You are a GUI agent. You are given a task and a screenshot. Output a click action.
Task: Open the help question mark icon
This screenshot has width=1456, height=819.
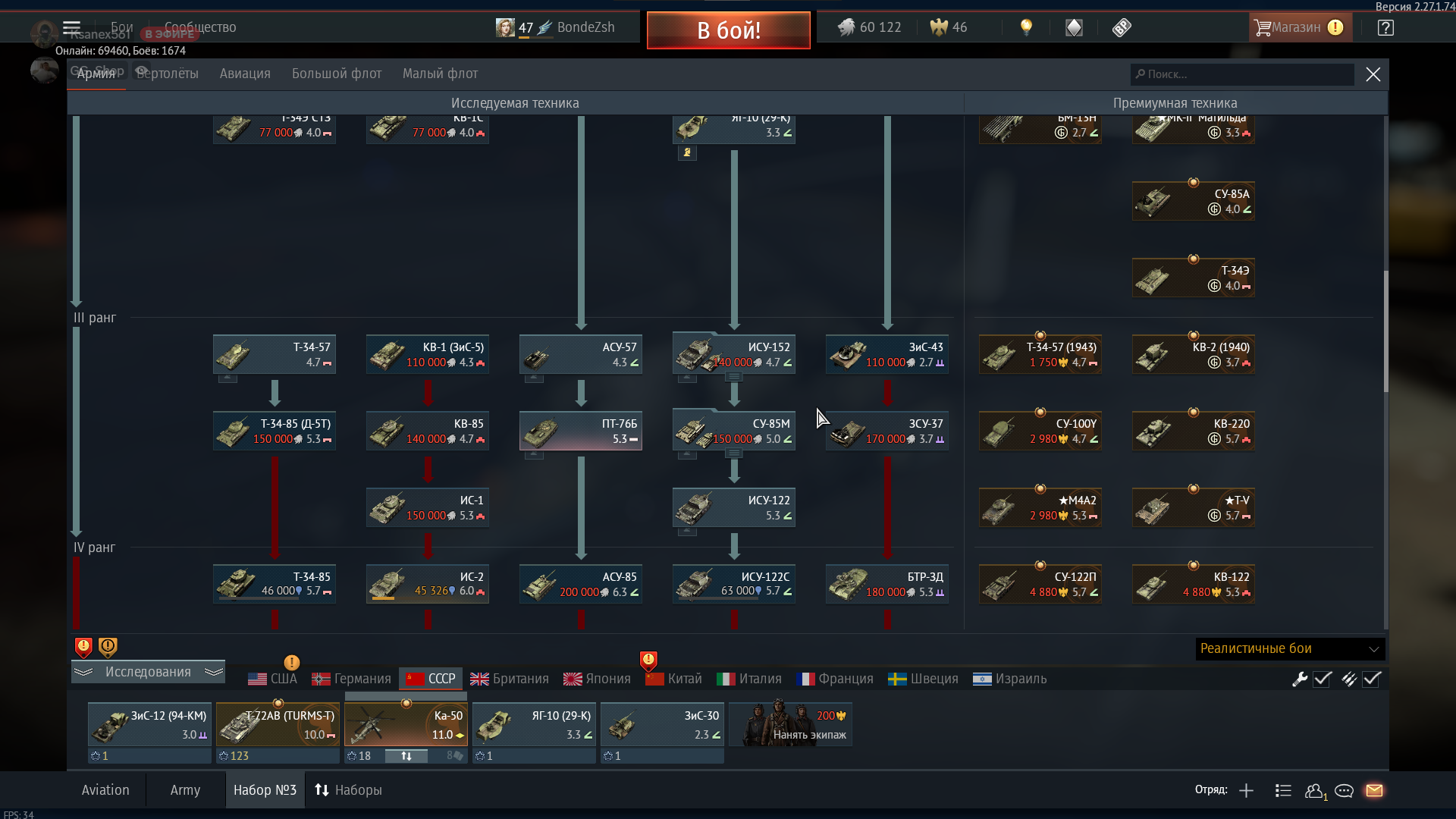click(x=1385, y=27)
